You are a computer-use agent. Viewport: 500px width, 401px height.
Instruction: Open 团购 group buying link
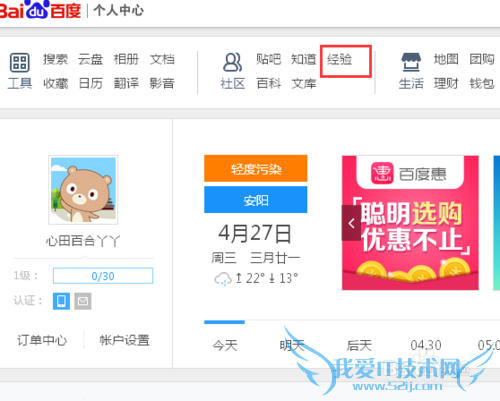coord(482,59)
